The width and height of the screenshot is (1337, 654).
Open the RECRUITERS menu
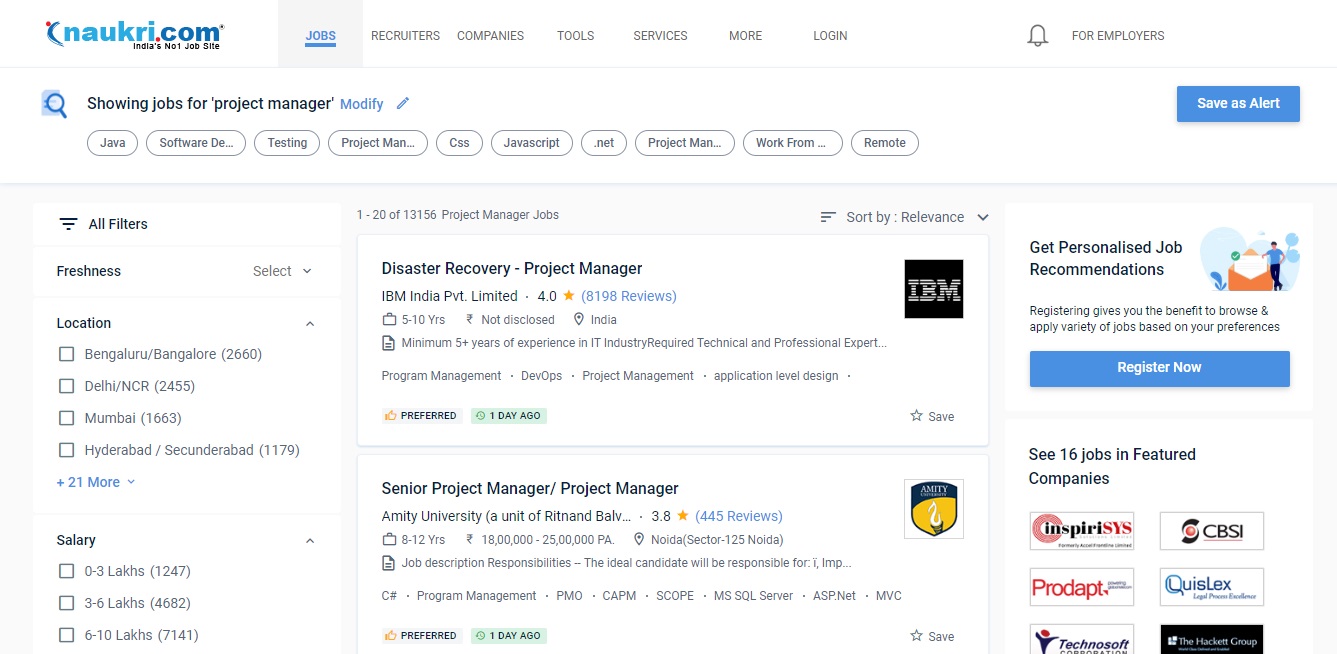click(x=405, y=35)
